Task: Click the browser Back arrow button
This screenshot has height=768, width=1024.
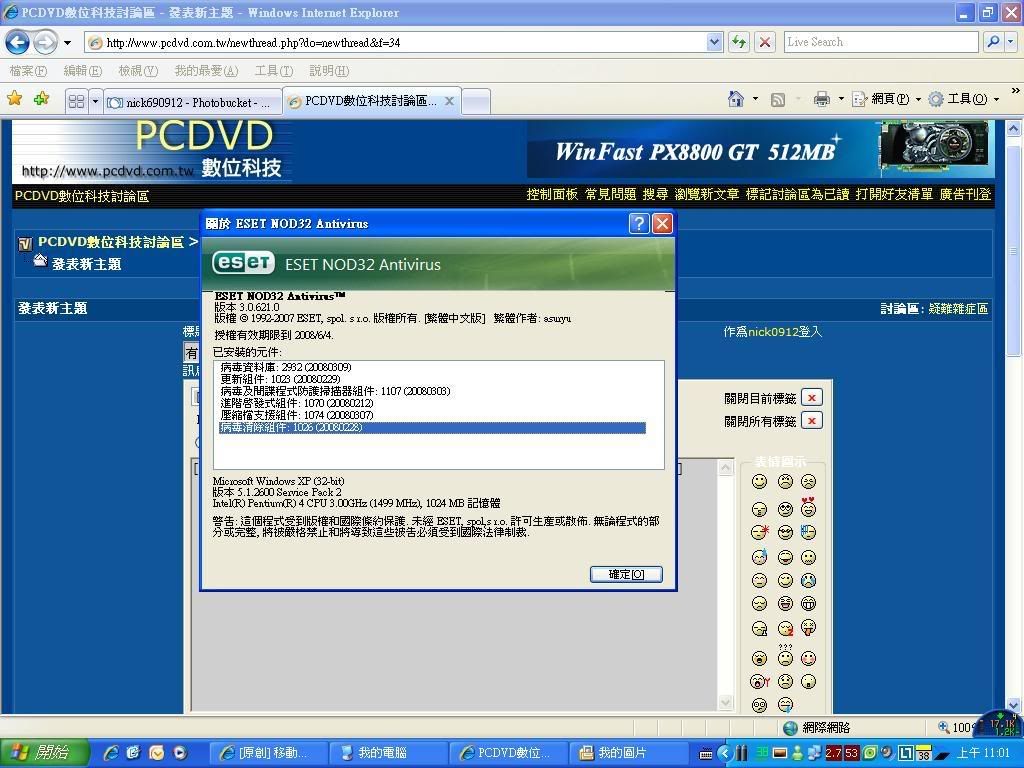Action: 17,42
